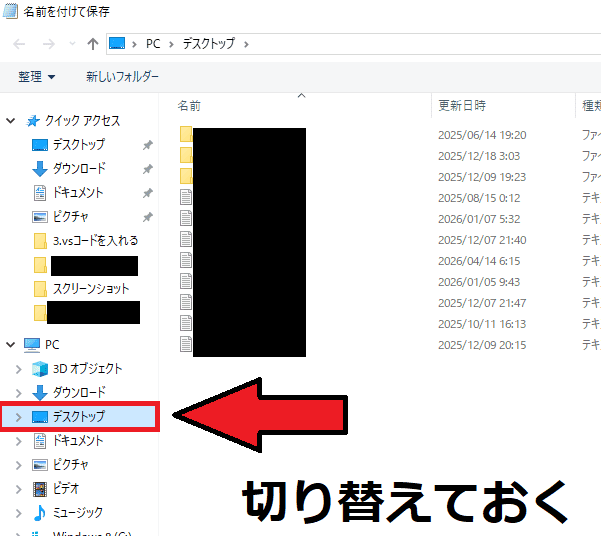The width and height of the screenshot is (601, 536).
Task: Open the recent locations dropdown chevron
Action: click(x=70, y=45)
